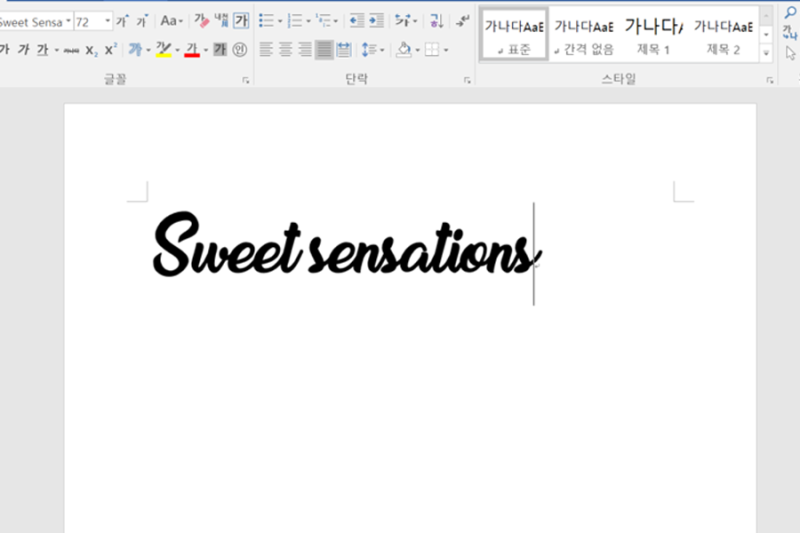Screen dimensions: 800x533
Task: Apply the 간격 없음 style
Action: point(584,35)
